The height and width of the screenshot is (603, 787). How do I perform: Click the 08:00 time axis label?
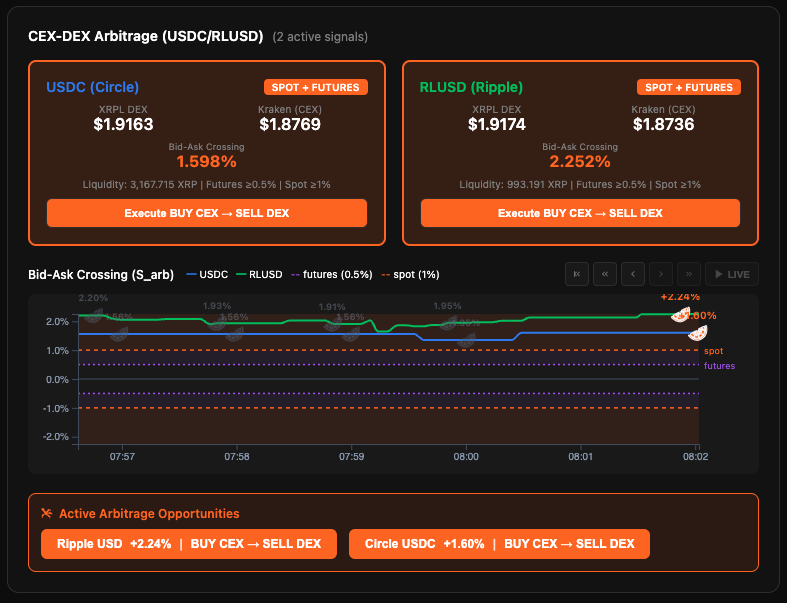[x=466, y=456]
